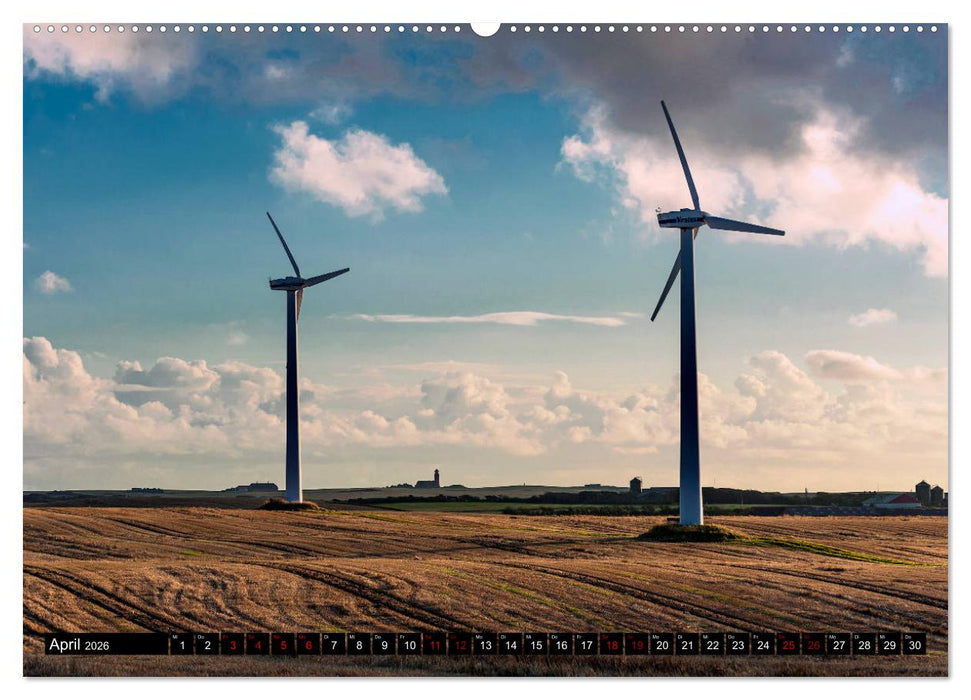Screen dimensions: 971x700
Task: Select the red date 12
Action: pos(459,646)
